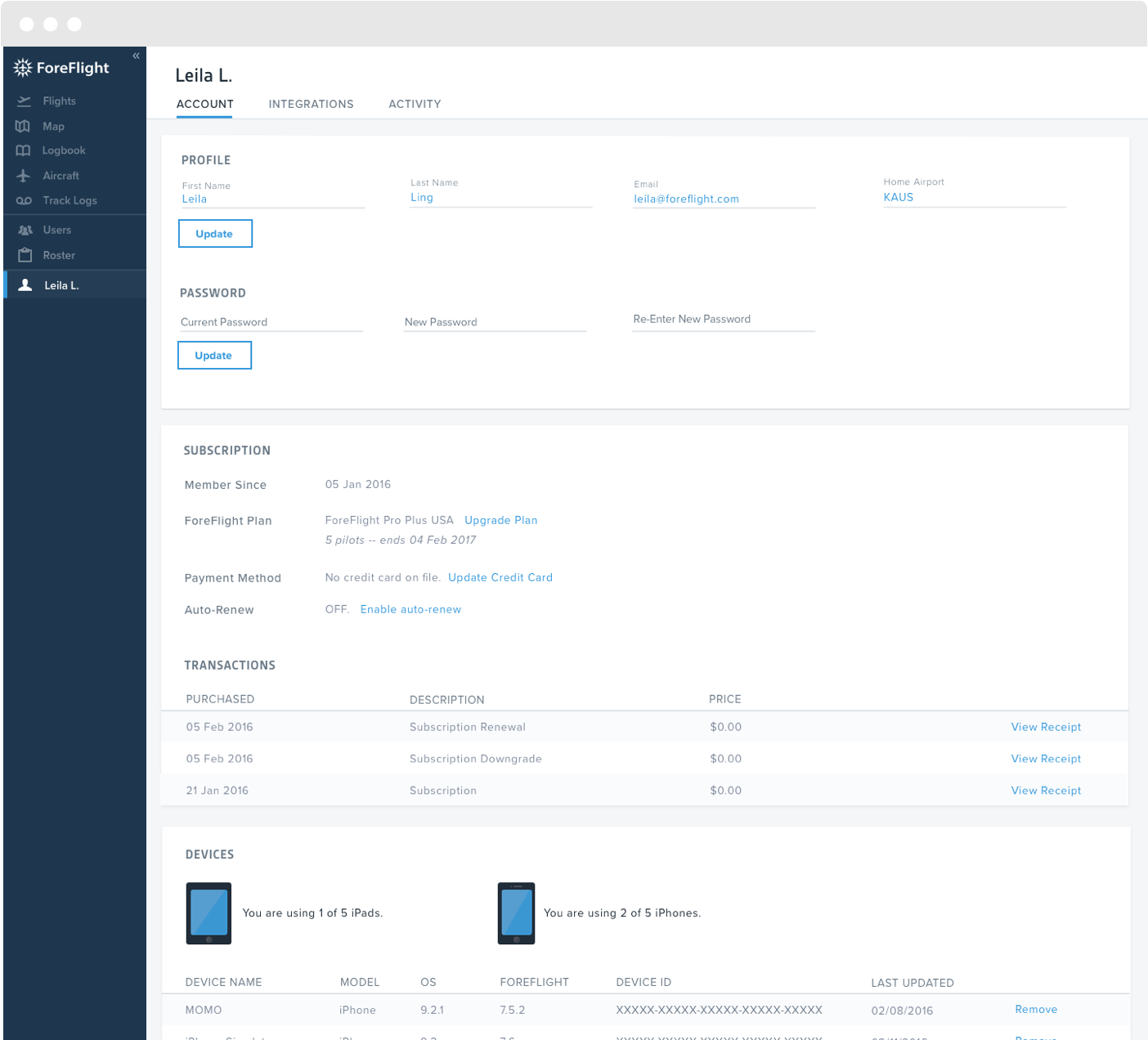Open Track Logs label in sidebar
The width and height of the screenshot is (1148, 1040).
(70, 200)
